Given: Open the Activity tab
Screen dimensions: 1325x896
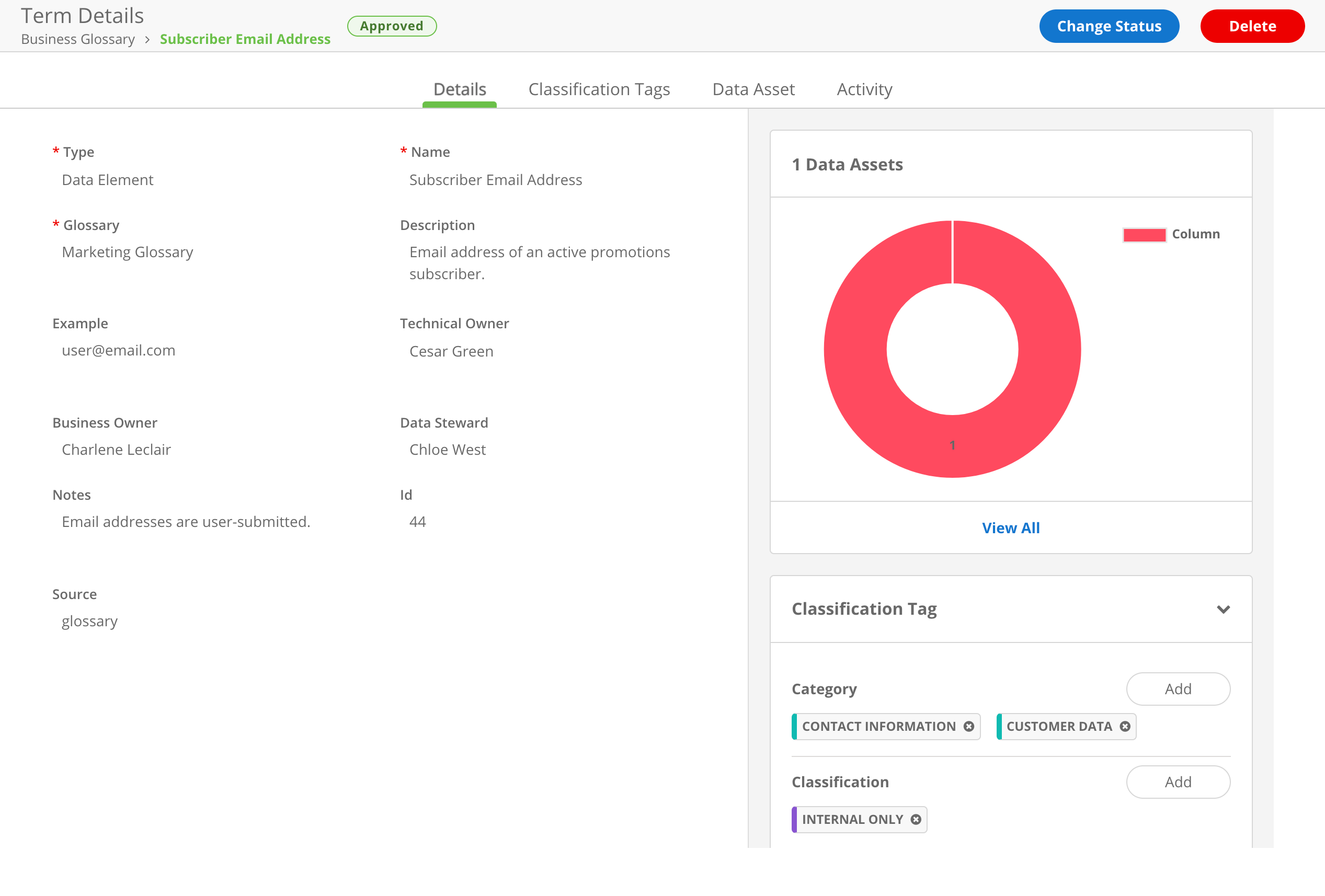Looking at the screenshot, I should [x=864, y=89].
